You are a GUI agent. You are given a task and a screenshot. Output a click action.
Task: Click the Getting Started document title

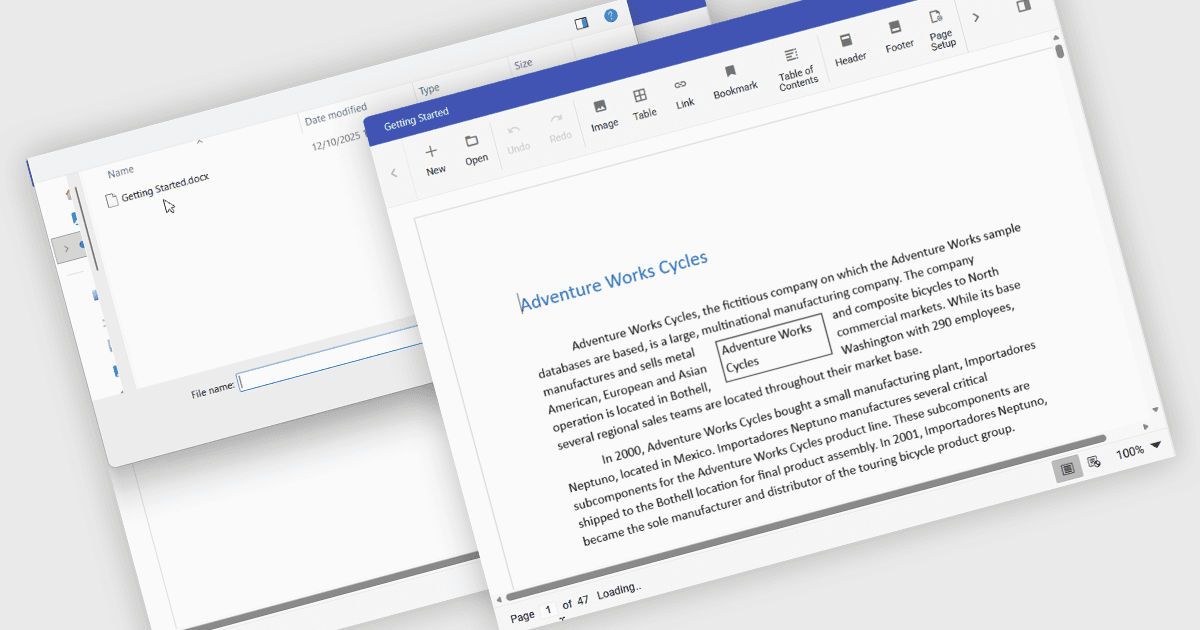416,118
